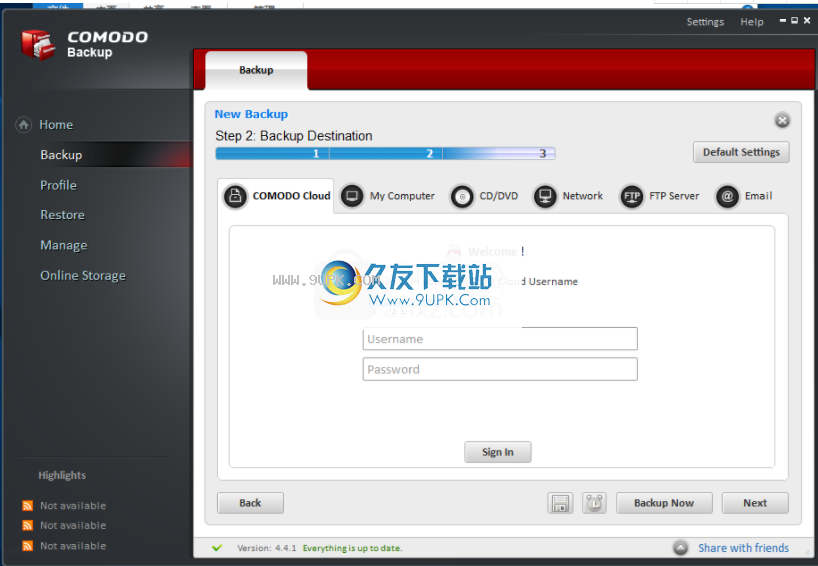
Task: Click Step 2: Backup Destination text
Action: click(x=294, y=136)
